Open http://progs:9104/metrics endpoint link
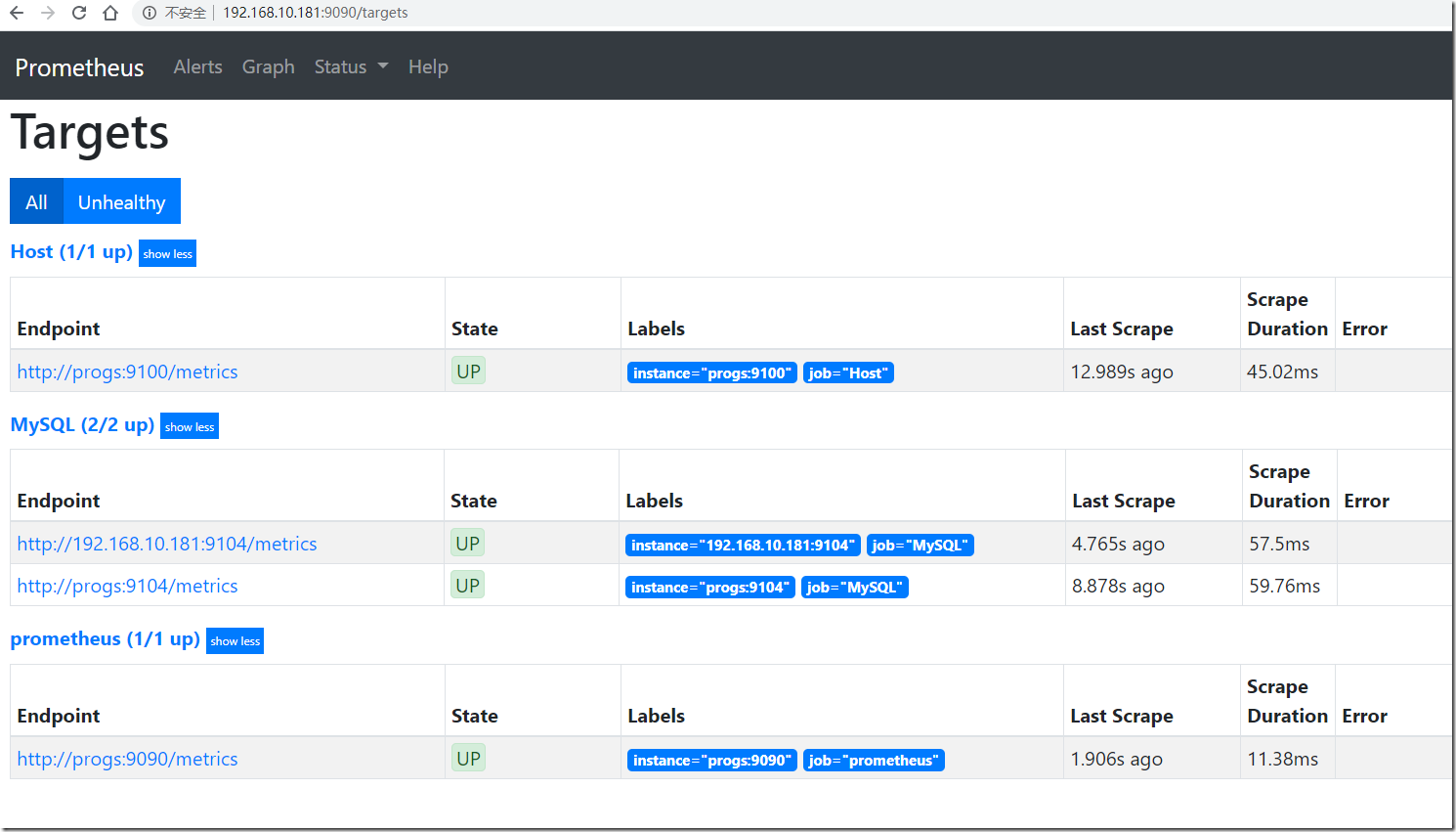 127,586
